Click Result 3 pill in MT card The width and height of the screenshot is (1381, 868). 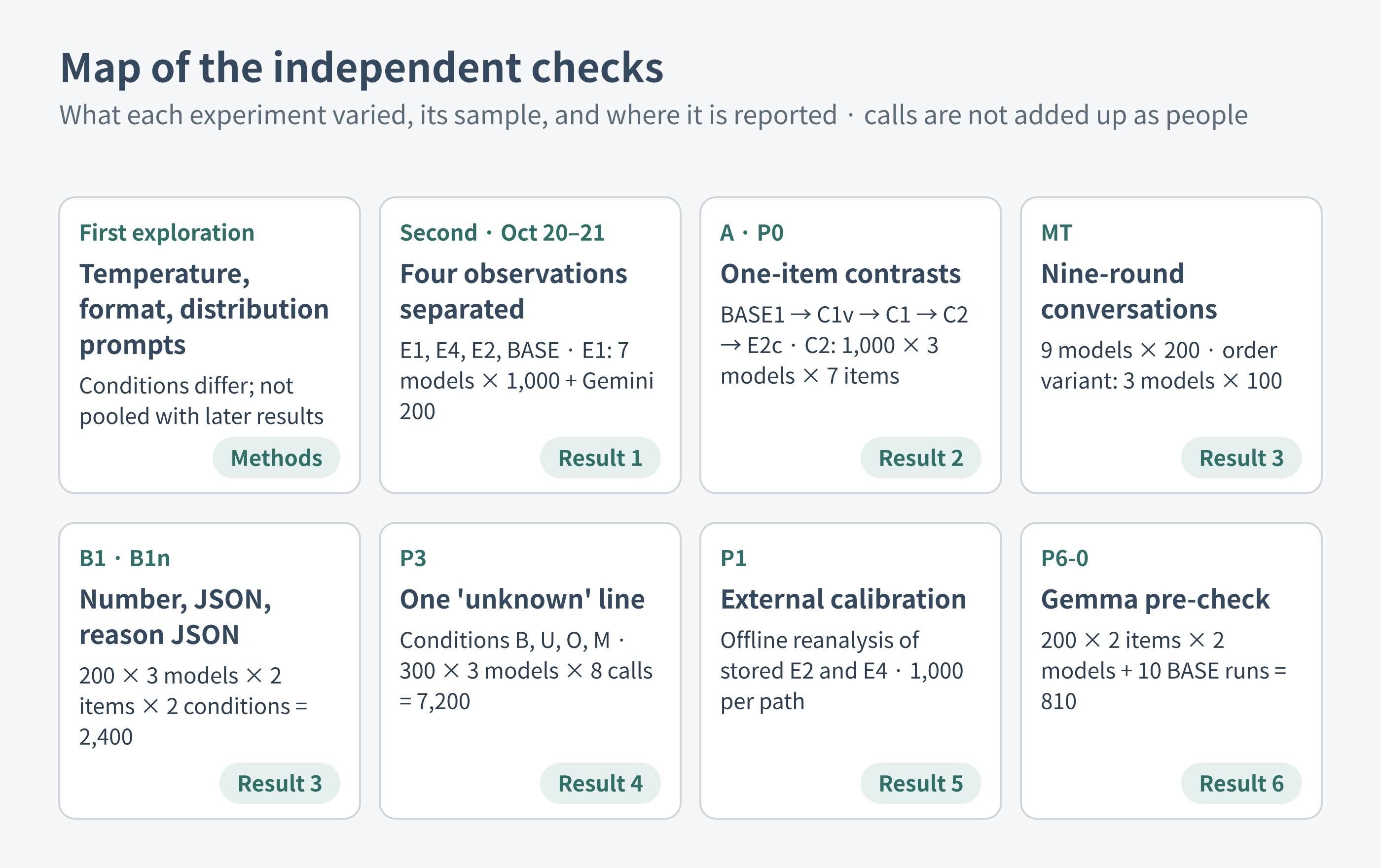[1241, 458]
